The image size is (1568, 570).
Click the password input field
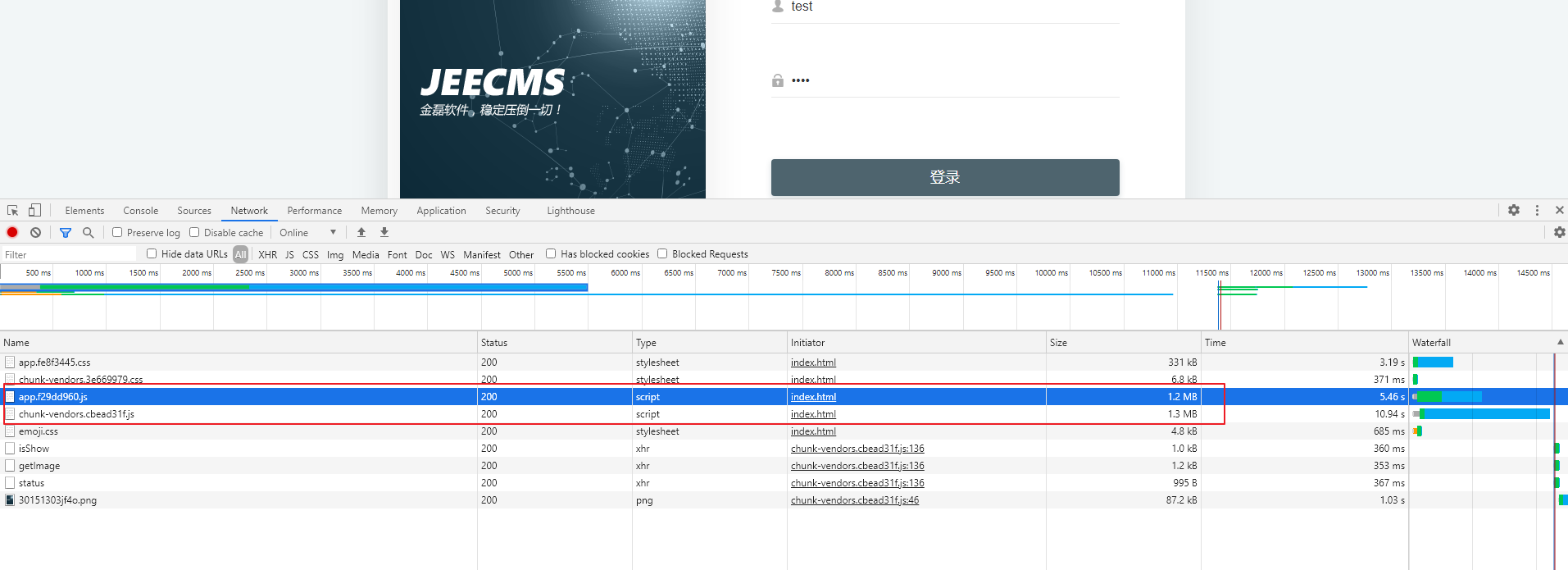click(945, 80)
